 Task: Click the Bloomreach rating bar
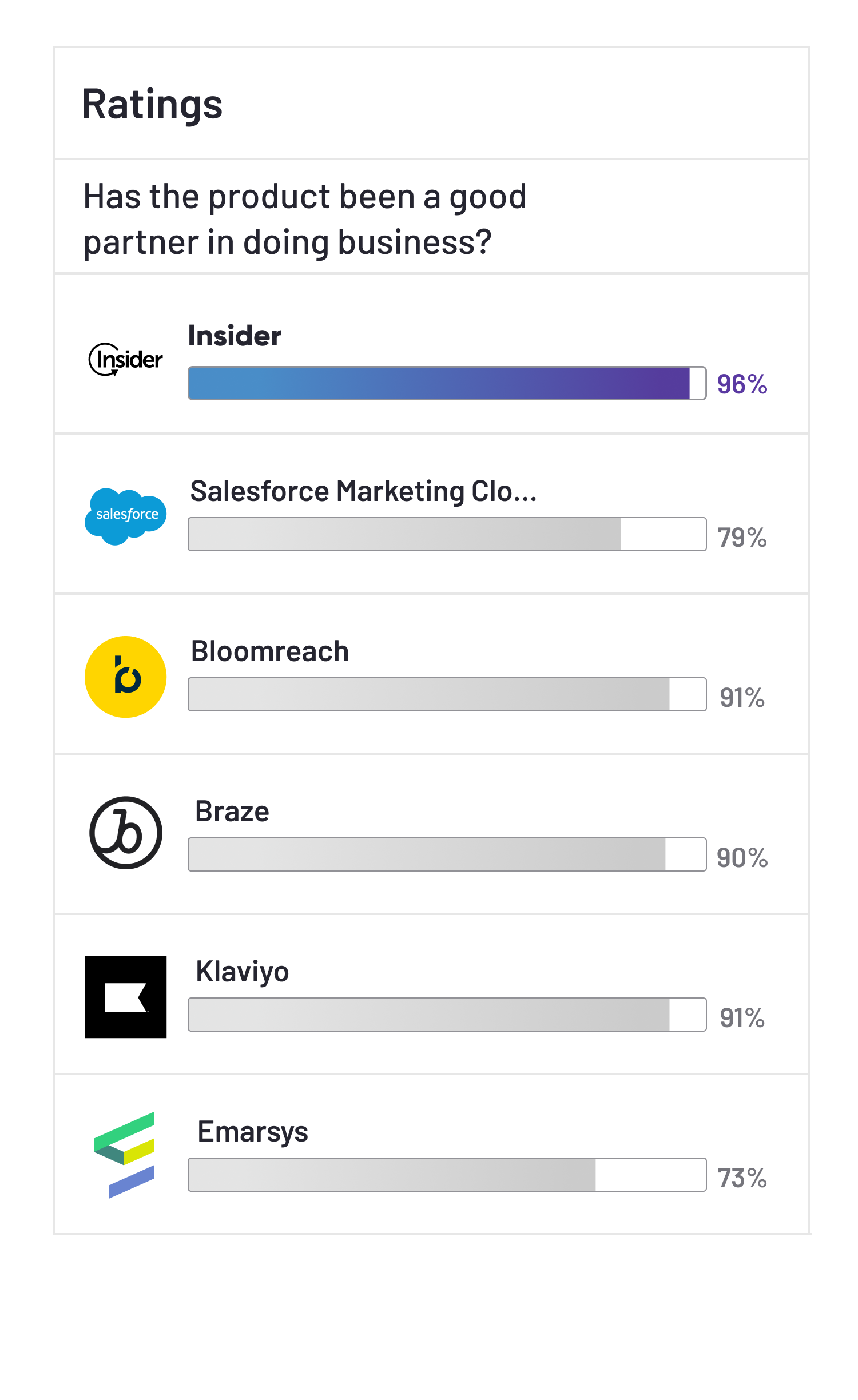pyautogui.click(x=447, y=694)
